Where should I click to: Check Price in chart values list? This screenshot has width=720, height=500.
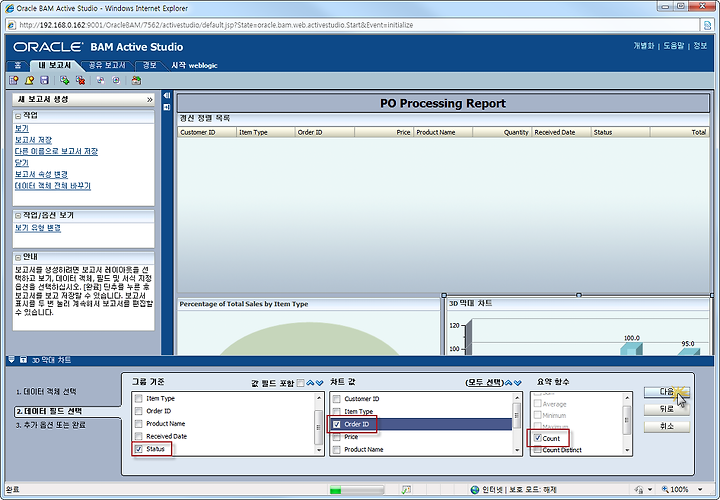tap(337, 437)
